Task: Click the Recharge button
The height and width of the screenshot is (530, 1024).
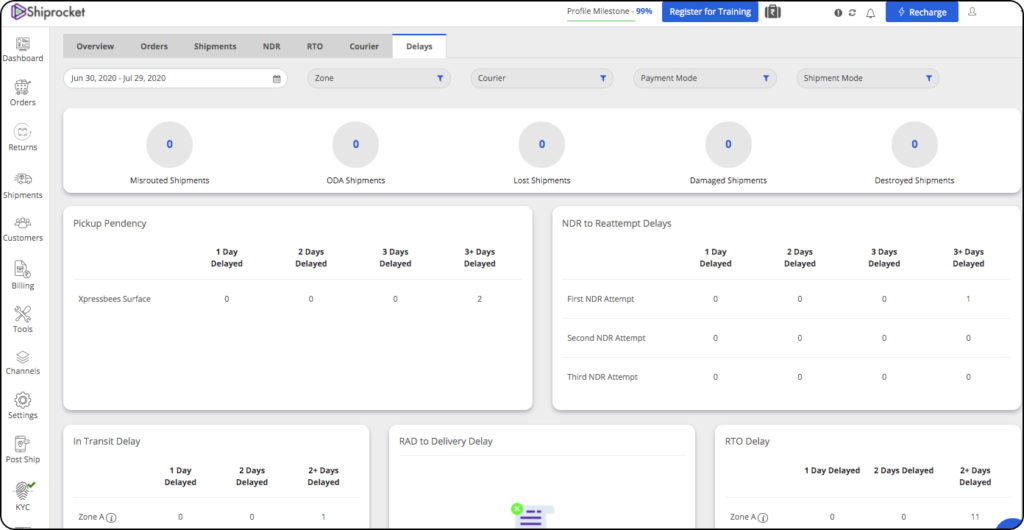Action: [x=921, y=12]
